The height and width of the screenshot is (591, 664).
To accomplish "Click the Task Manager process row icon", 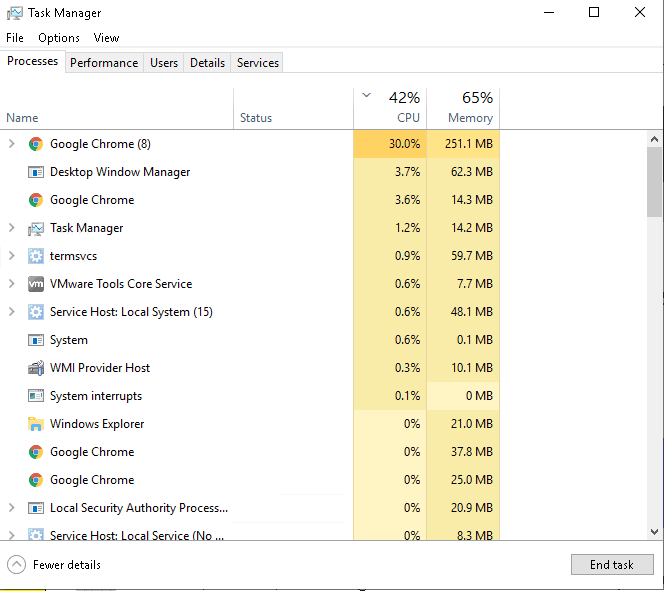I will [x=36, y=228].
